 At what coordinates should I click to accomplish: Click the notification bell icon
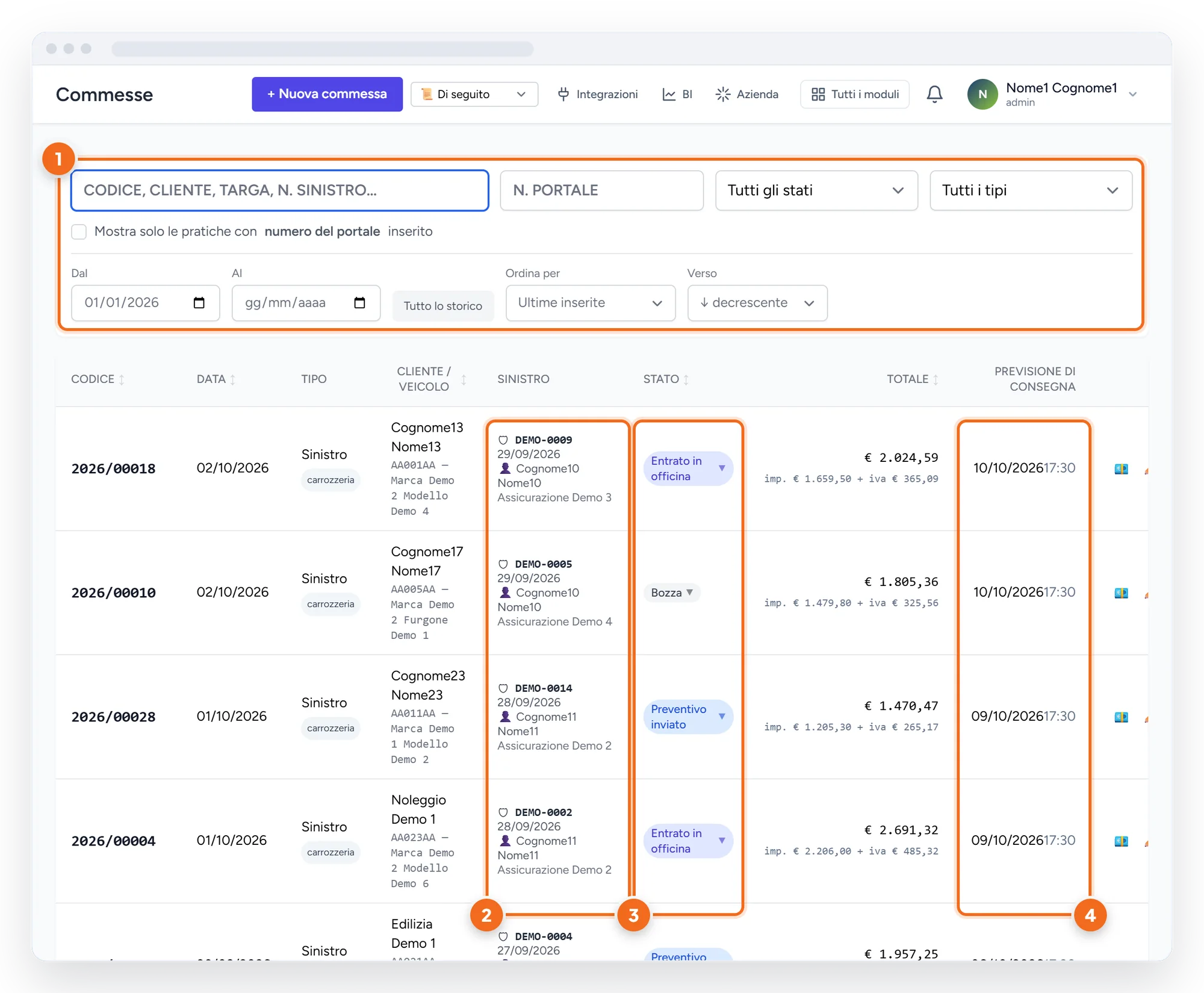click(934, 94)
